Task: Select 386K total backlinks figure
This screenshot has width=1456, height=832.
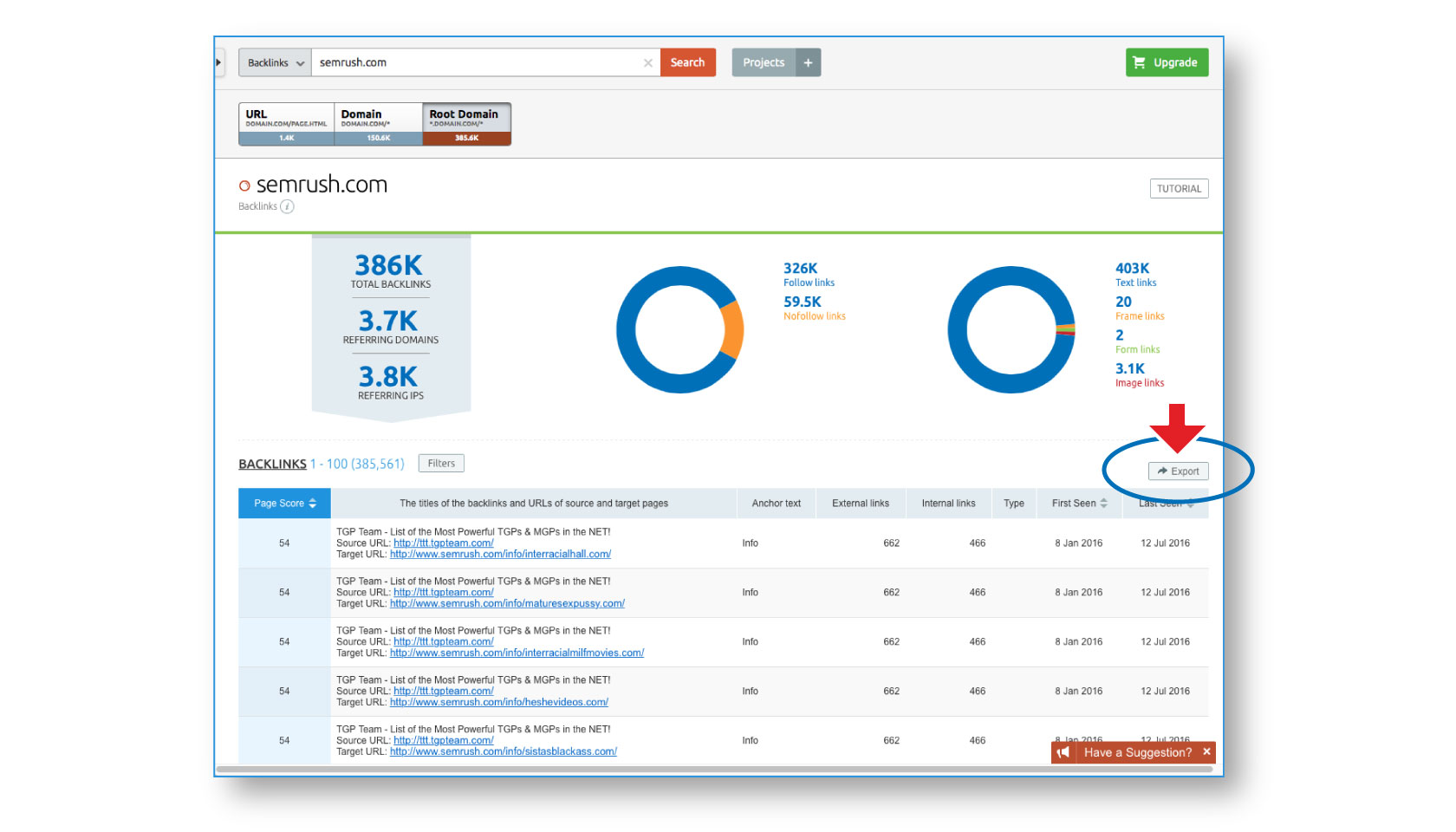Action: 389,265
